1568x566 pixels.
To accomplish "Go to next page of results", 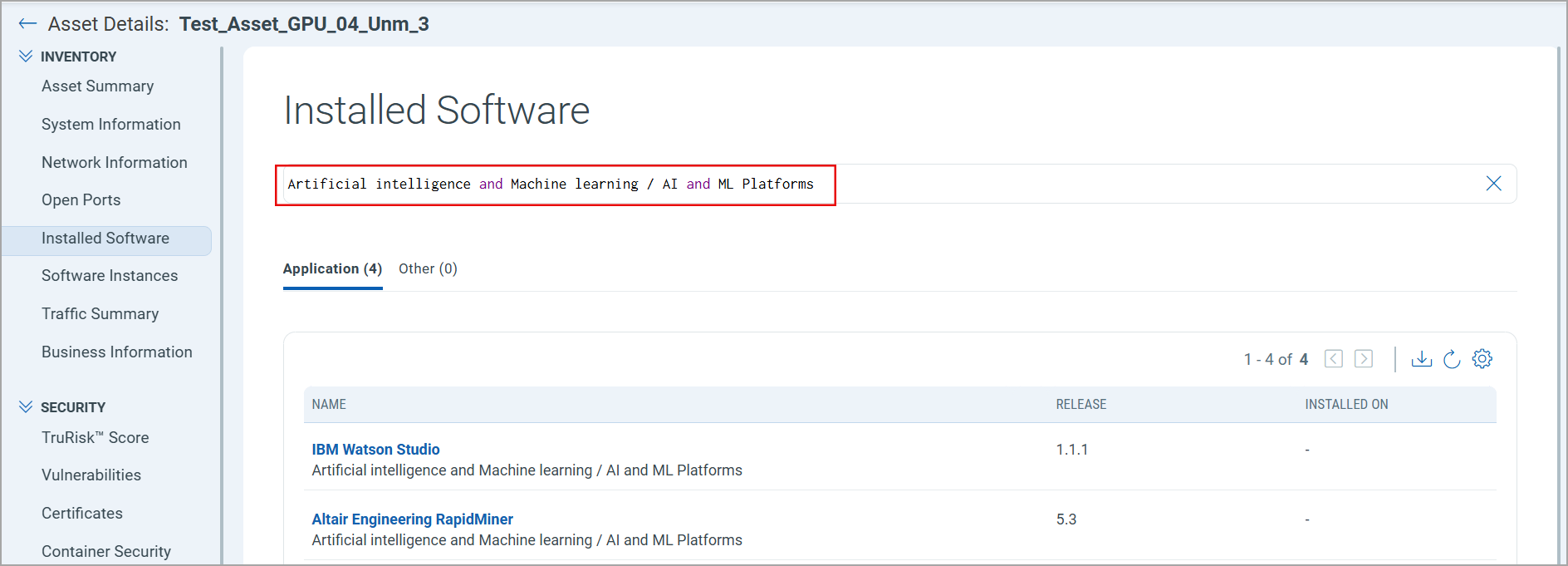I will coord(1363,359).
